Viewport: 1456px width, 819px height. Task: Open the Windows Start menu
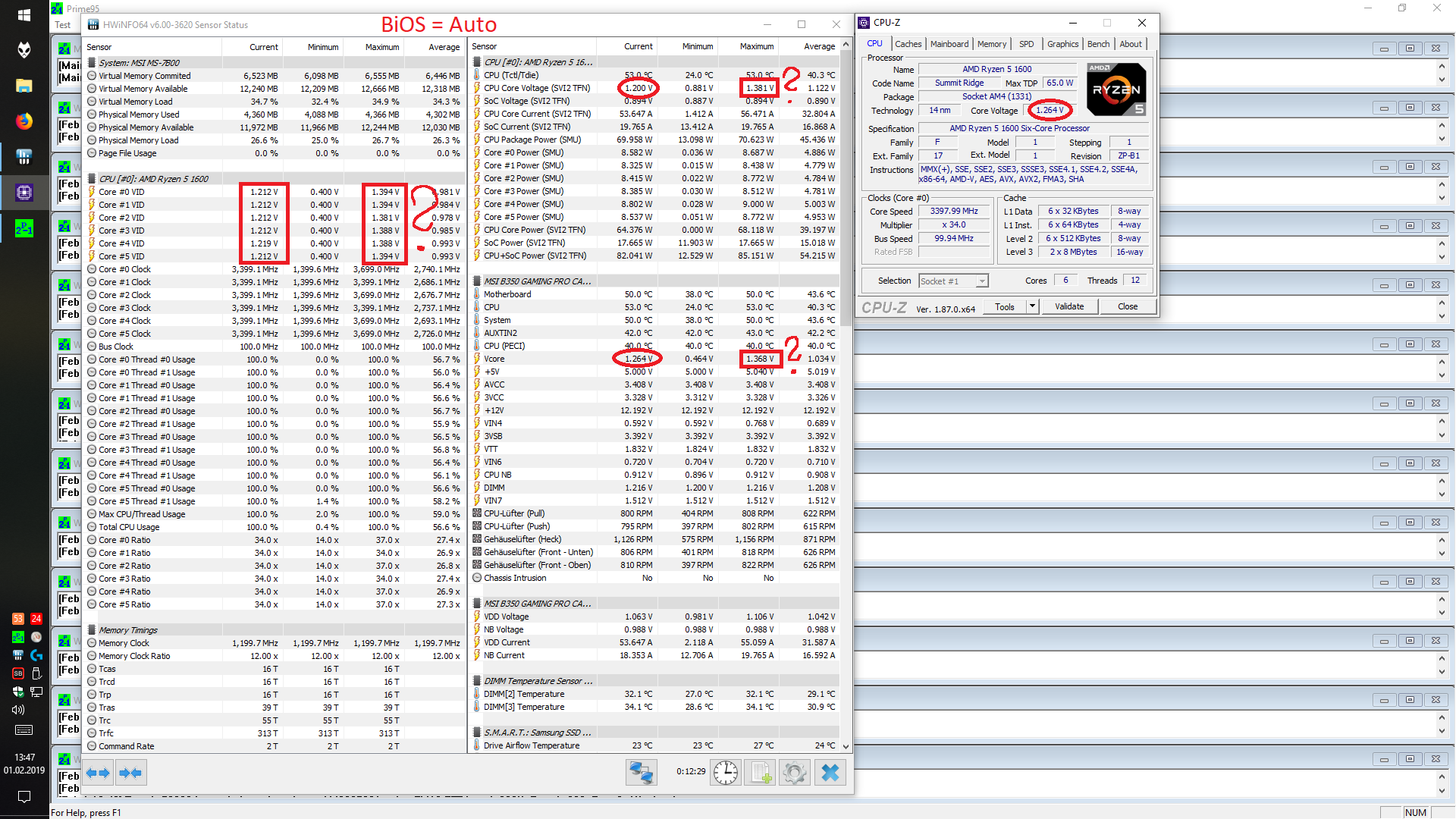[x=24, y=15]
